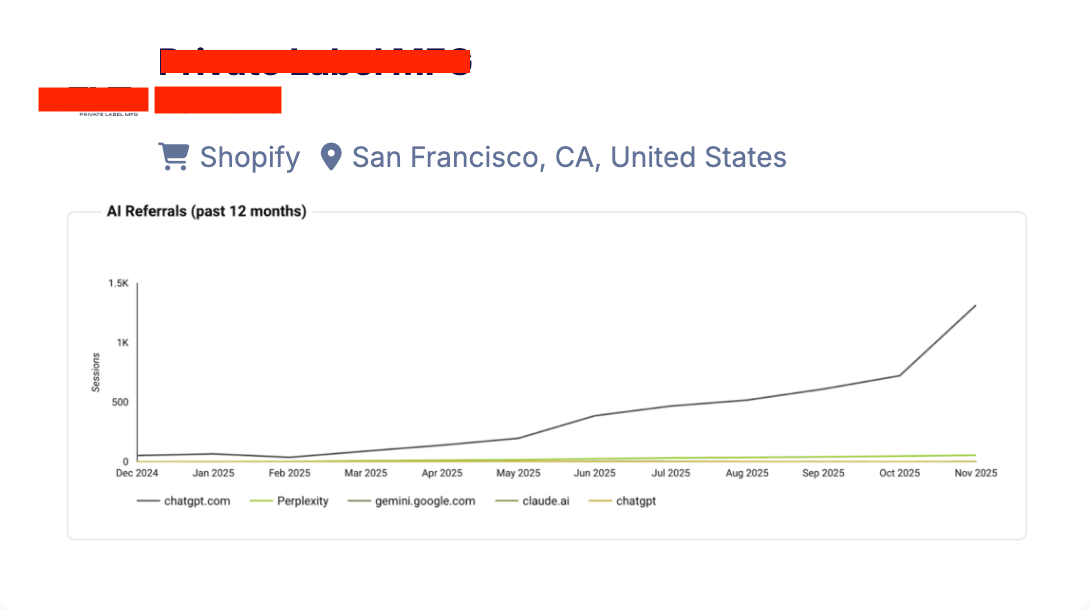The height and width of the screenshot is (610, 1090).
Task: Click the 500 y-axis tick label
Action: click(120, 403)
